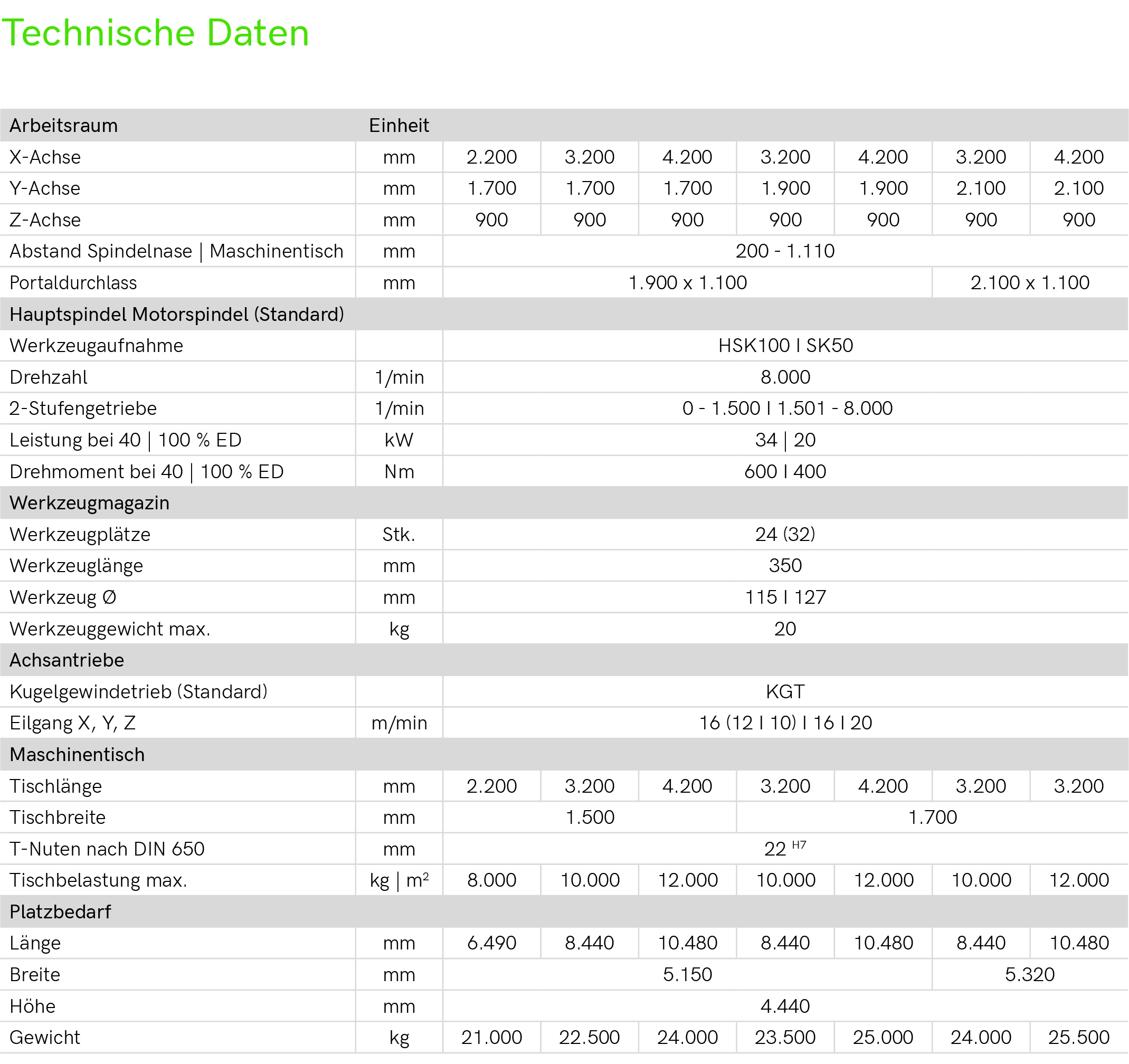Click the value '115 I 127'
The height and width of the screenshot is (1064, 1129).
pyautogui.click(x=785, y=597)
